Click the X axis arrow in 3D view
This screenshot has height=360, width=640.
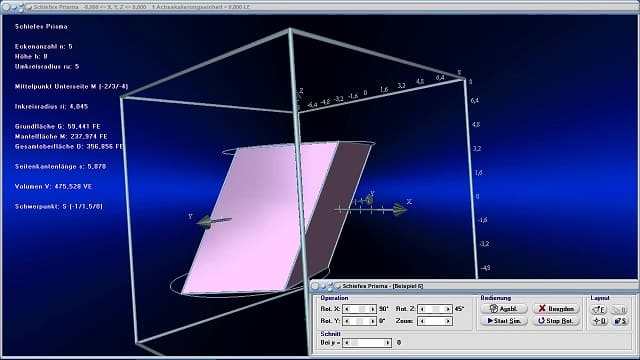[399, 210]
